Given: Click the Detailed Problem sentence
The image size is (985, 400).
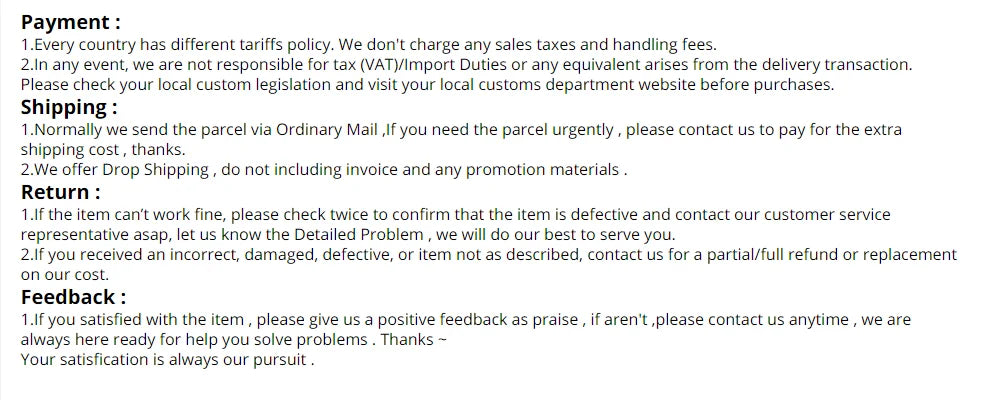Looking at the screenshot, I should pyautogui.click(x=348, y=235).
